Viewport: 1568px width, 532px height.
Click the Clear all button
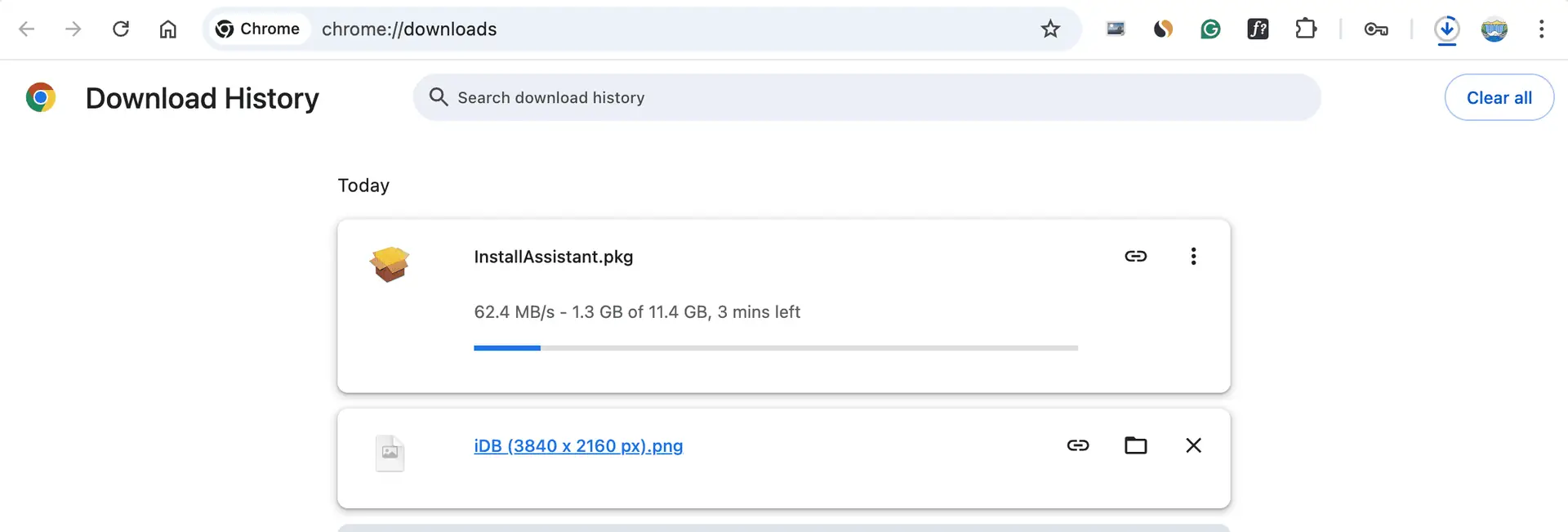coord(1499,97)
